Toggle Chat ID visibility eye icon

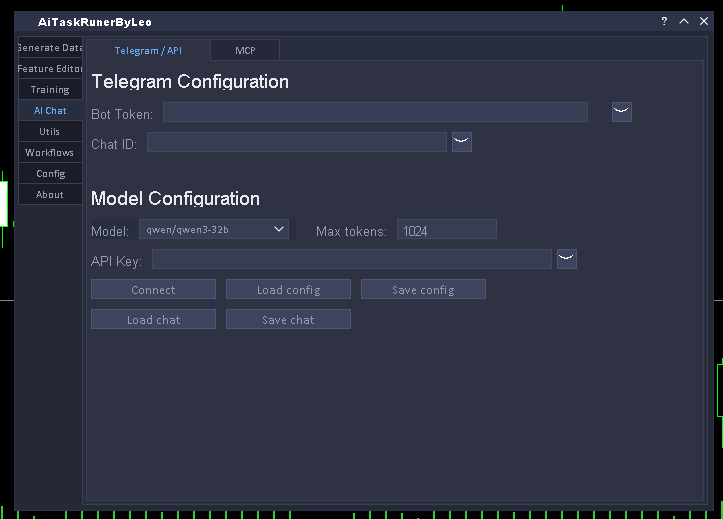click(x=461, y=142)
